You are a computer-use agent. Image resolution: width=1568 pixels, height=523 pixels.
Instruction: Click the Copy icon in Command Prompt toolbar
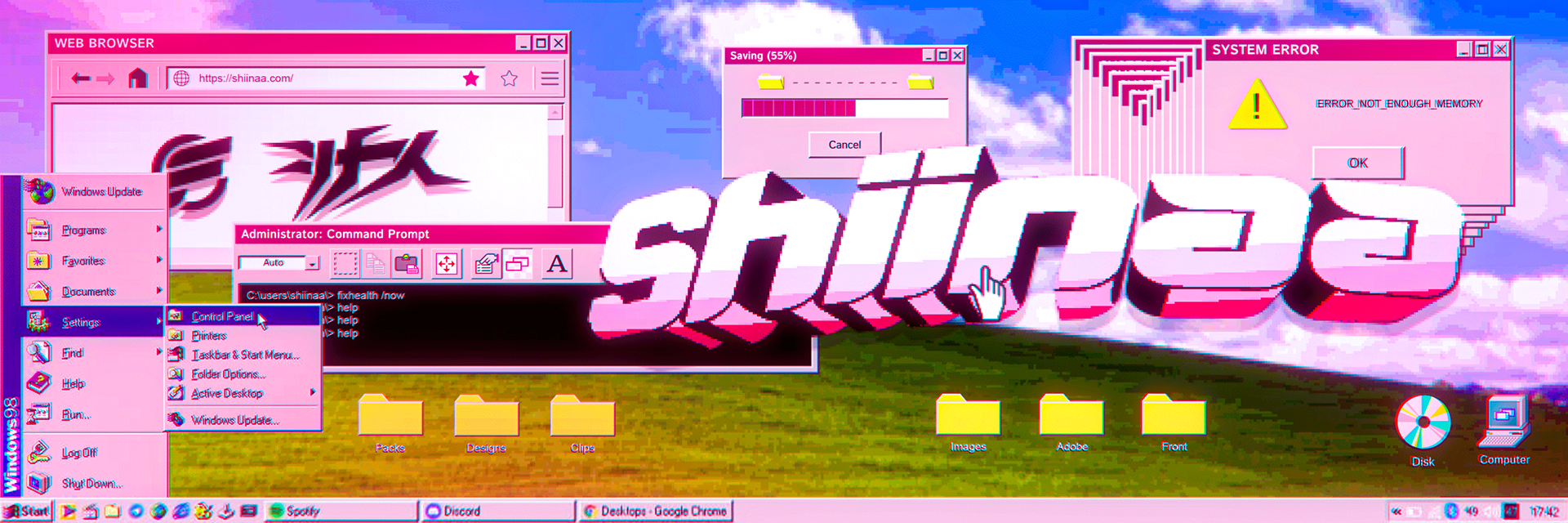click(x=376, y=264)
